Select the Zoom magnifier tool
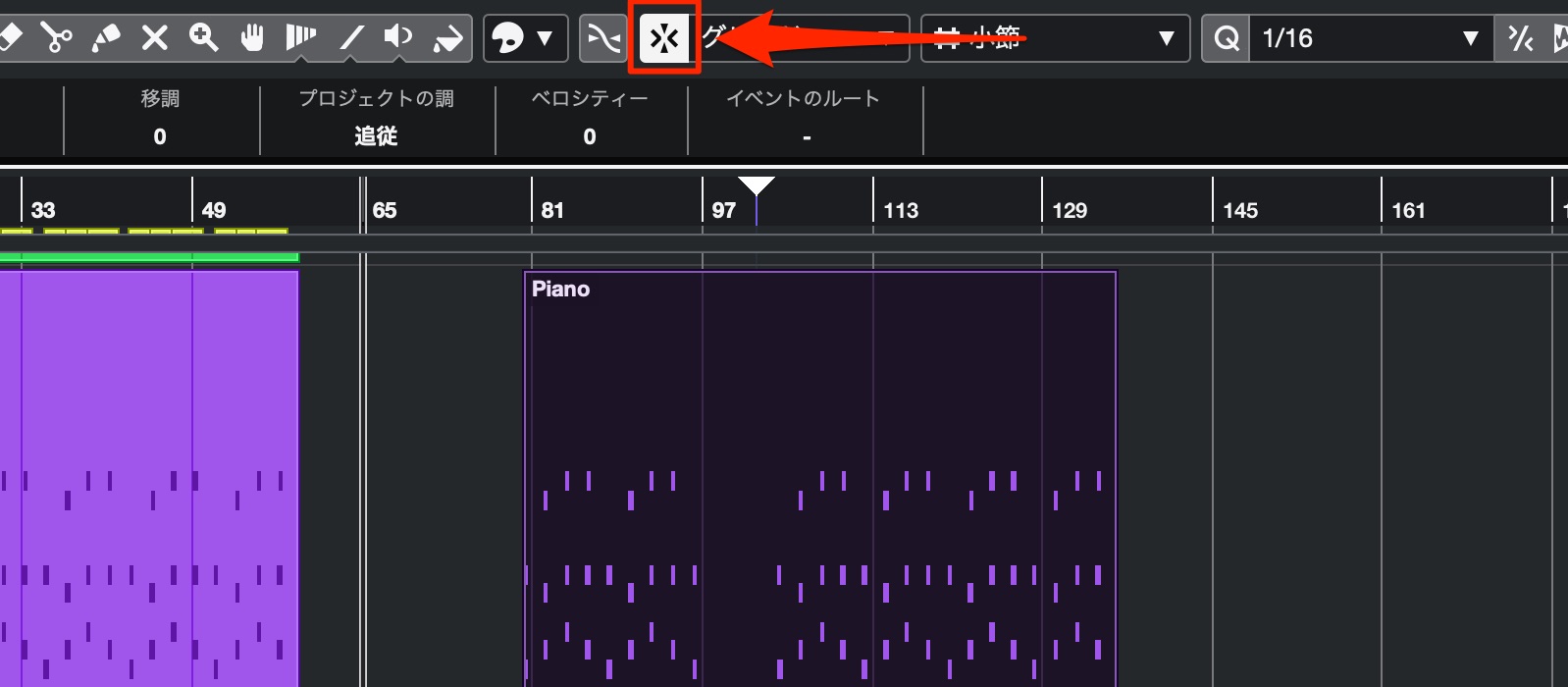 point(203,38)
